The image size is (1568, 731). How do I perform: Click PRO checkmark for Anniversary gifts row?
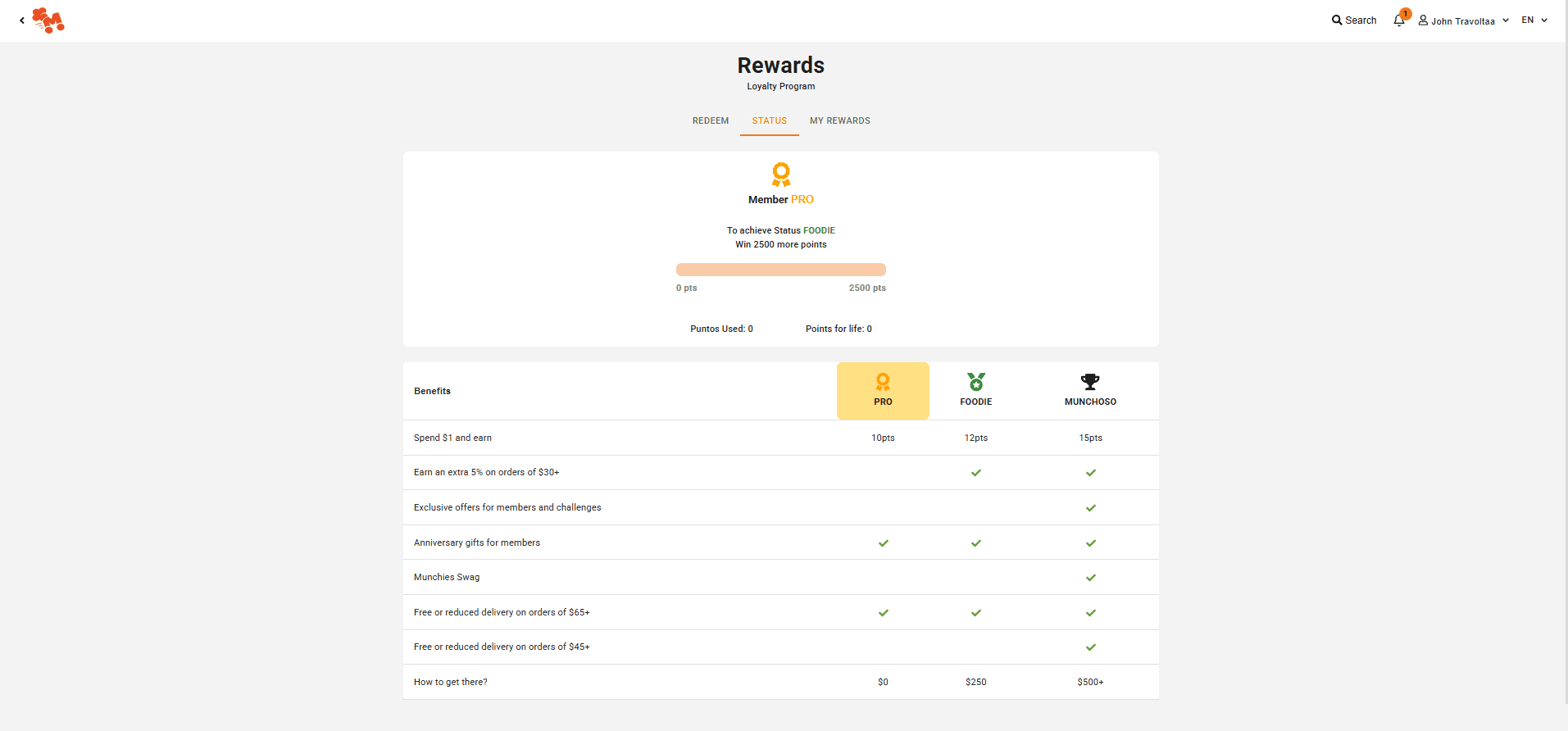point(884,543)
